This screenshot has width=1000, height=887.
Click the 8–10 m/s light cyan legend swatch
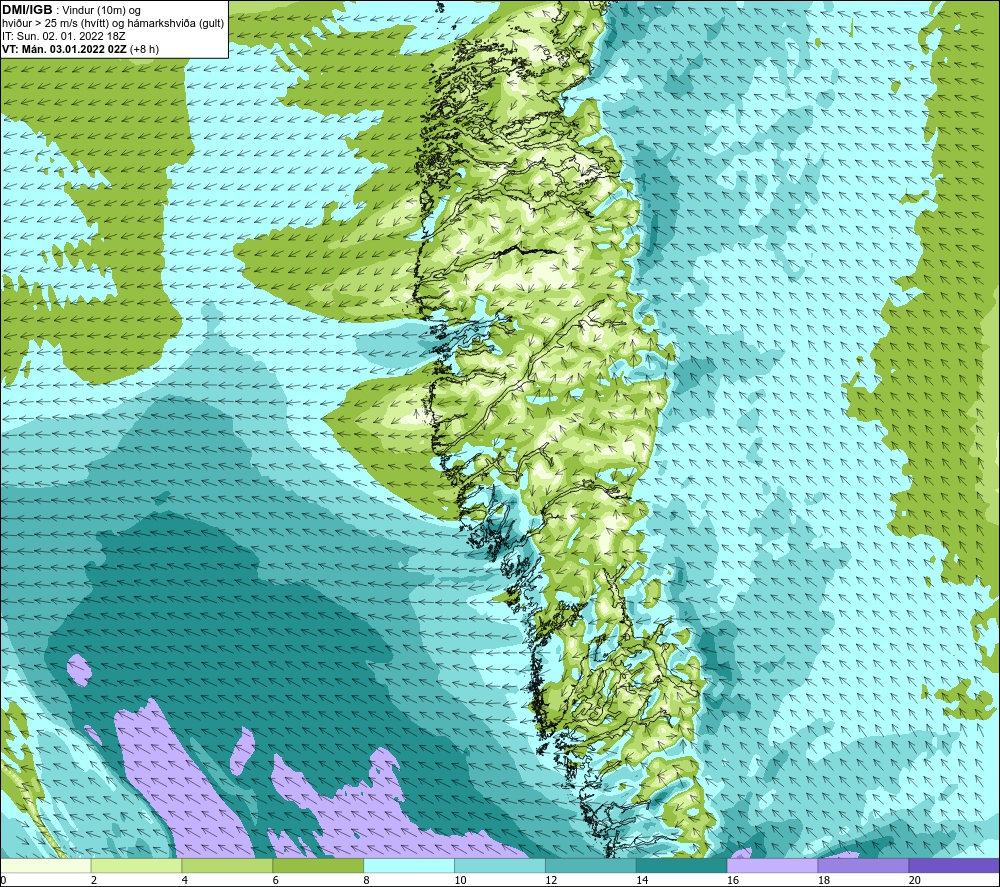409,866
